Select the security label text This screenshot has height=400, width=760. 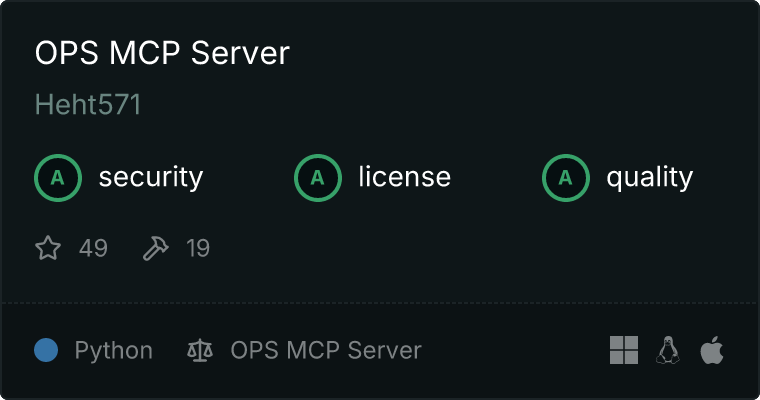click(150, 178)
